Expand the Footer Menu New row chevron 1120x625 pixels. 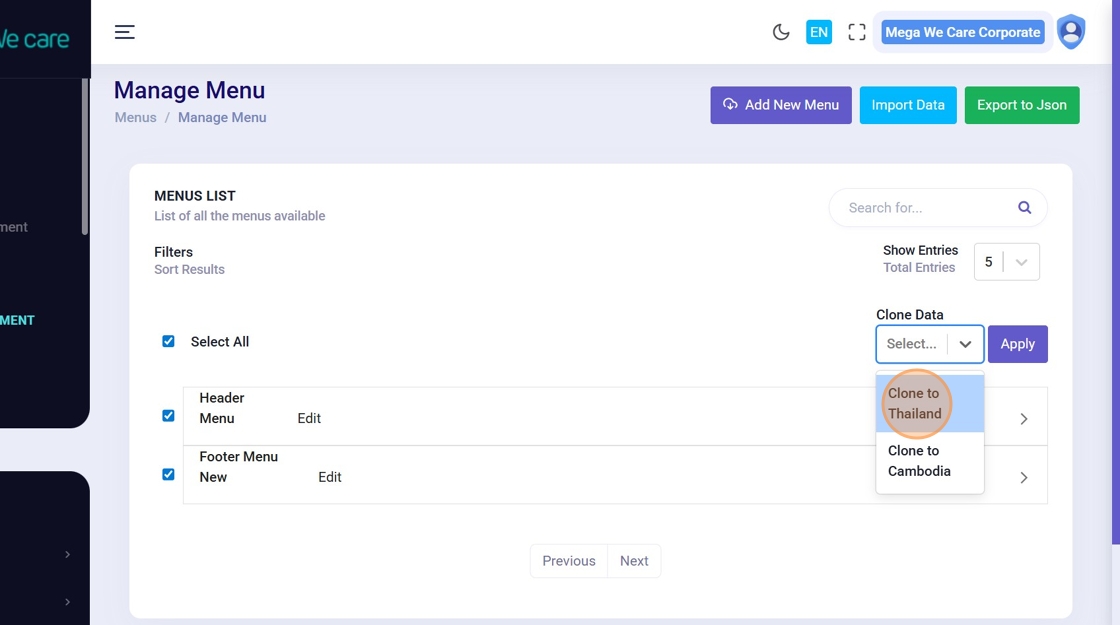(1023, 478)
